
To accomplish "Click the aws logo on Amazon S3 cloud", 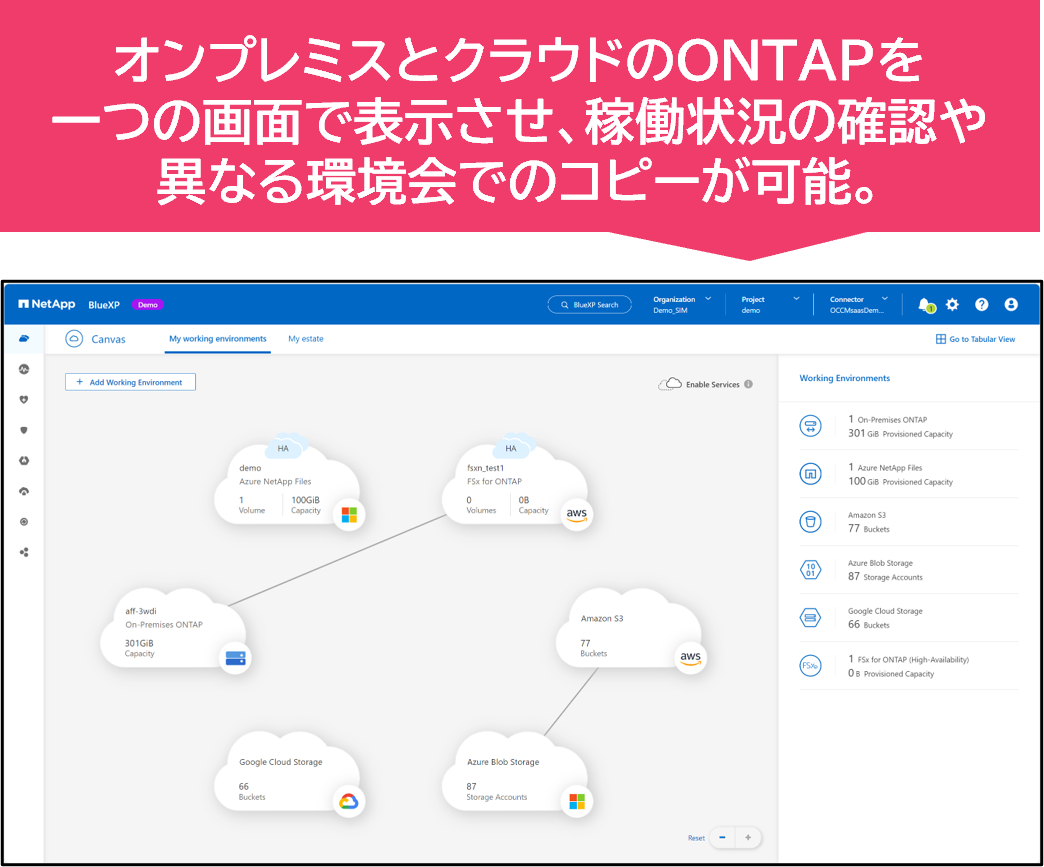I will 690,658.
